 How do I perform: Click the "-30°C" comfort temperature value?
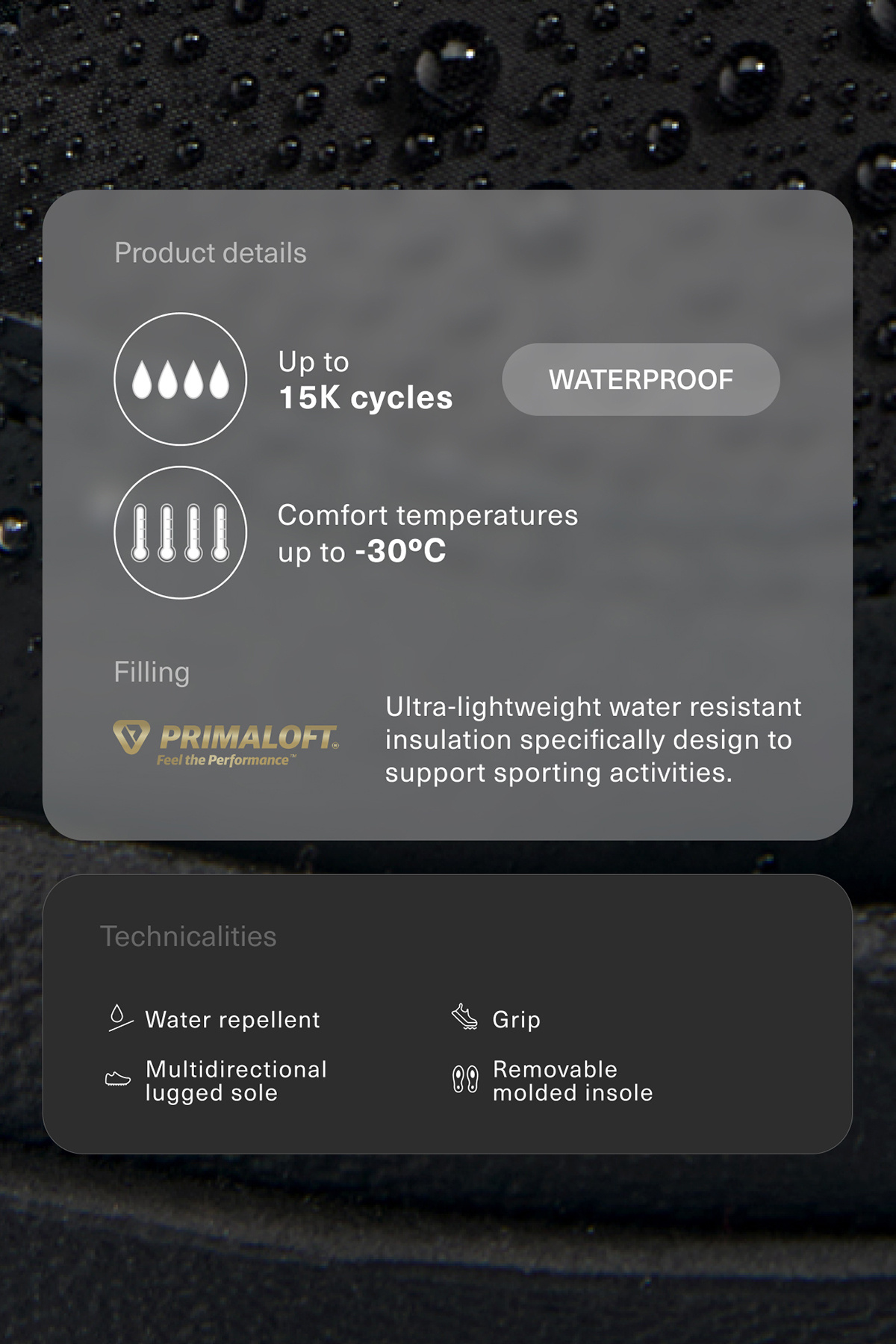point(401,552)
